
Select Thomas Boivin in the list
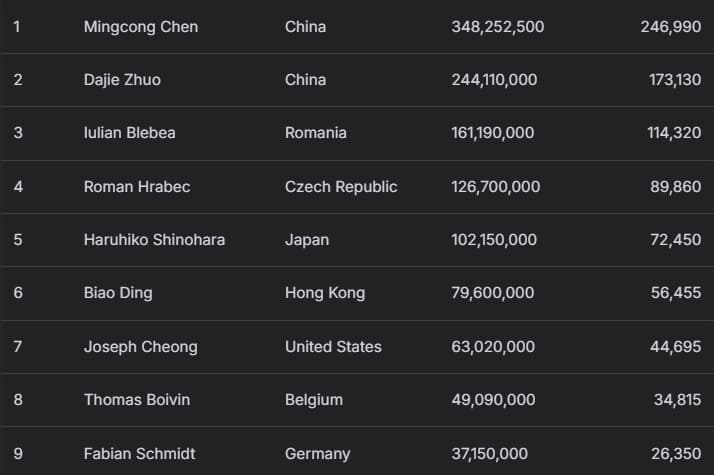[x=137, y=400]
